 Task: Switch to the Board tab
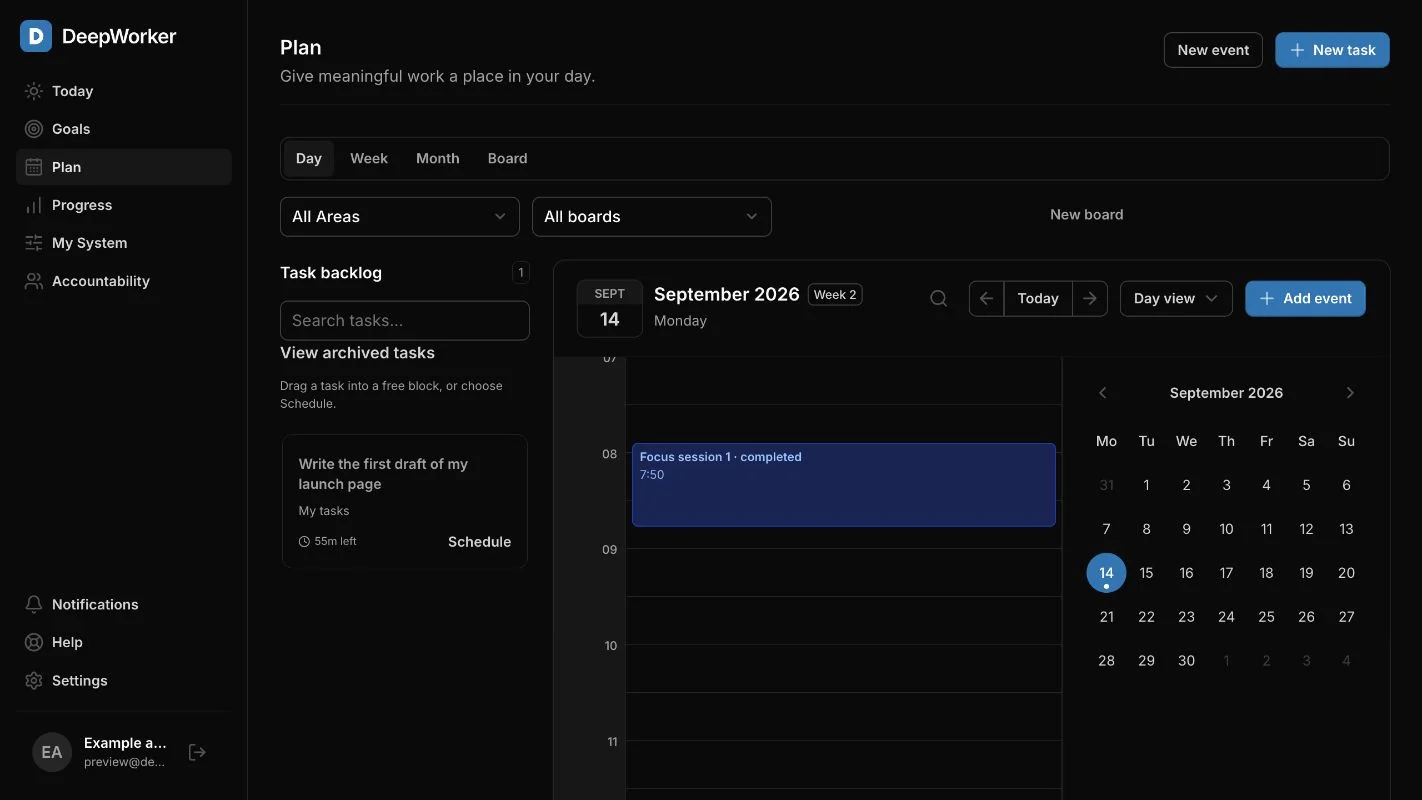pos(508,158)
